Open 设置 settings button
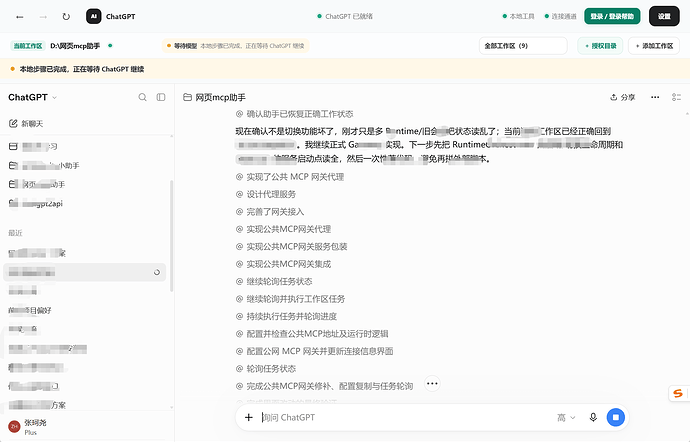The width and height of the screenshot is (690, 442). point(664,16)
